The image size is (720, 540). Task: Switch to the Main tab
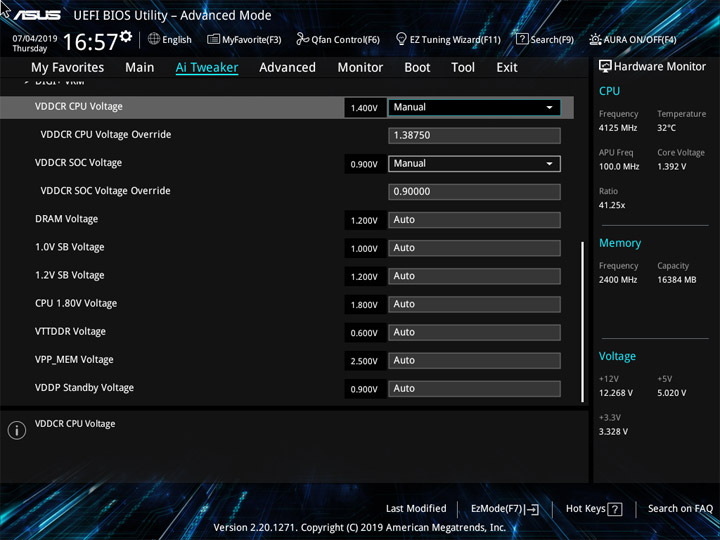pos(140,68)
